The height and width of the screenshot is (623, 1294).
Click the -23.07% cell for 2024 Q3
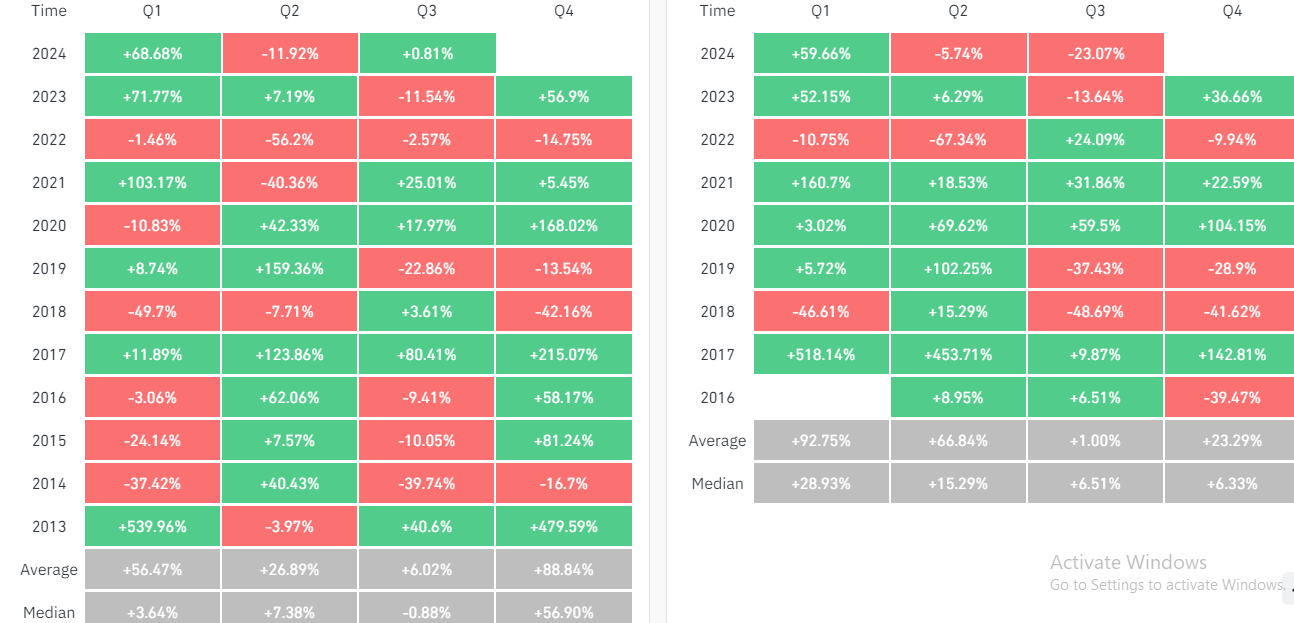tap(1095, 54)
